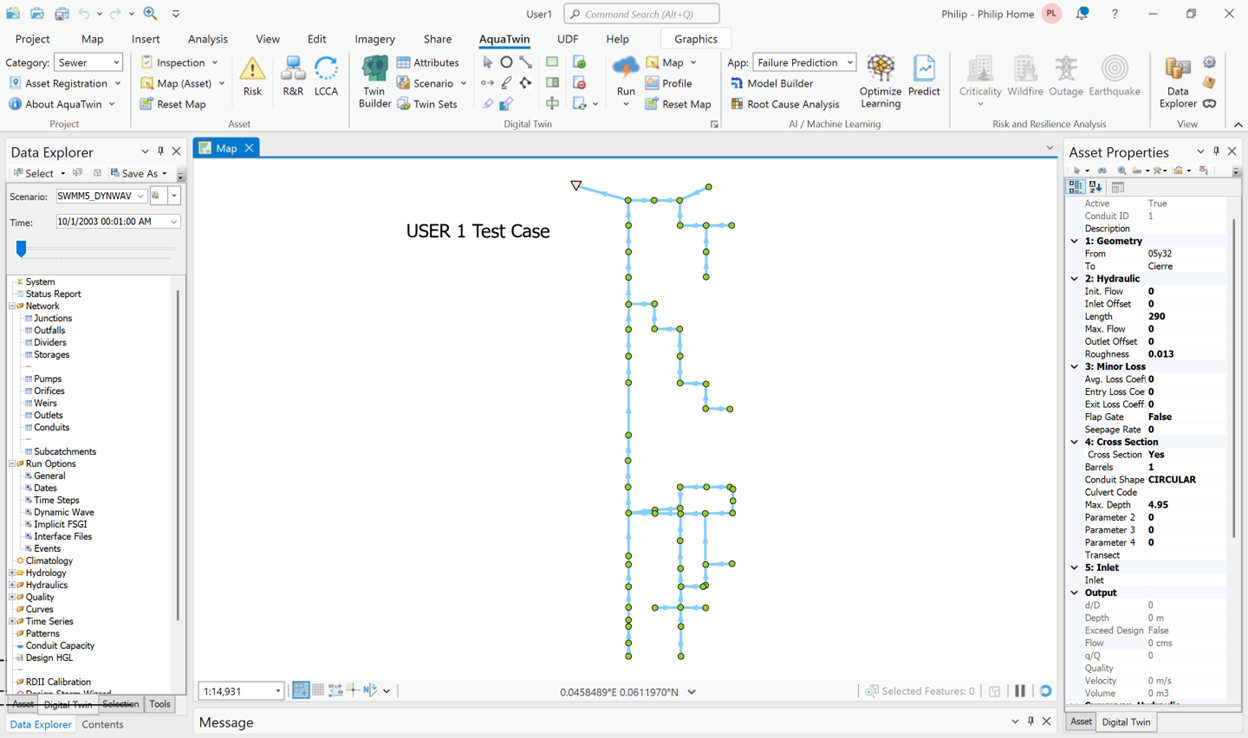Open the Analysis ribbon tab
The height and width of the screenshot is (738, 1248).
(x=208, y=39)
